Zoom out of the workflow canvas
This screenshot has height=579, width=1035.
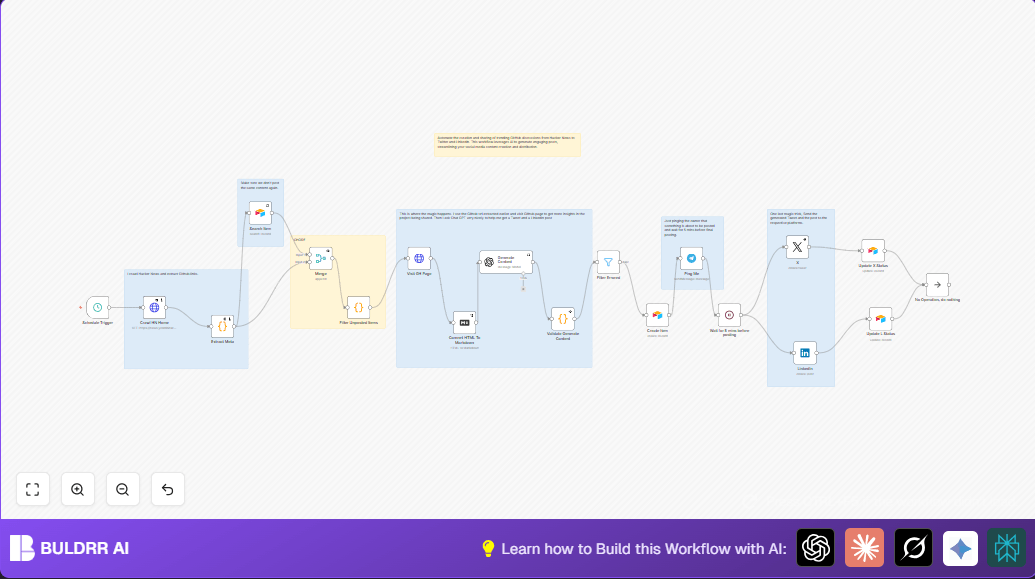tap(123, 489)
